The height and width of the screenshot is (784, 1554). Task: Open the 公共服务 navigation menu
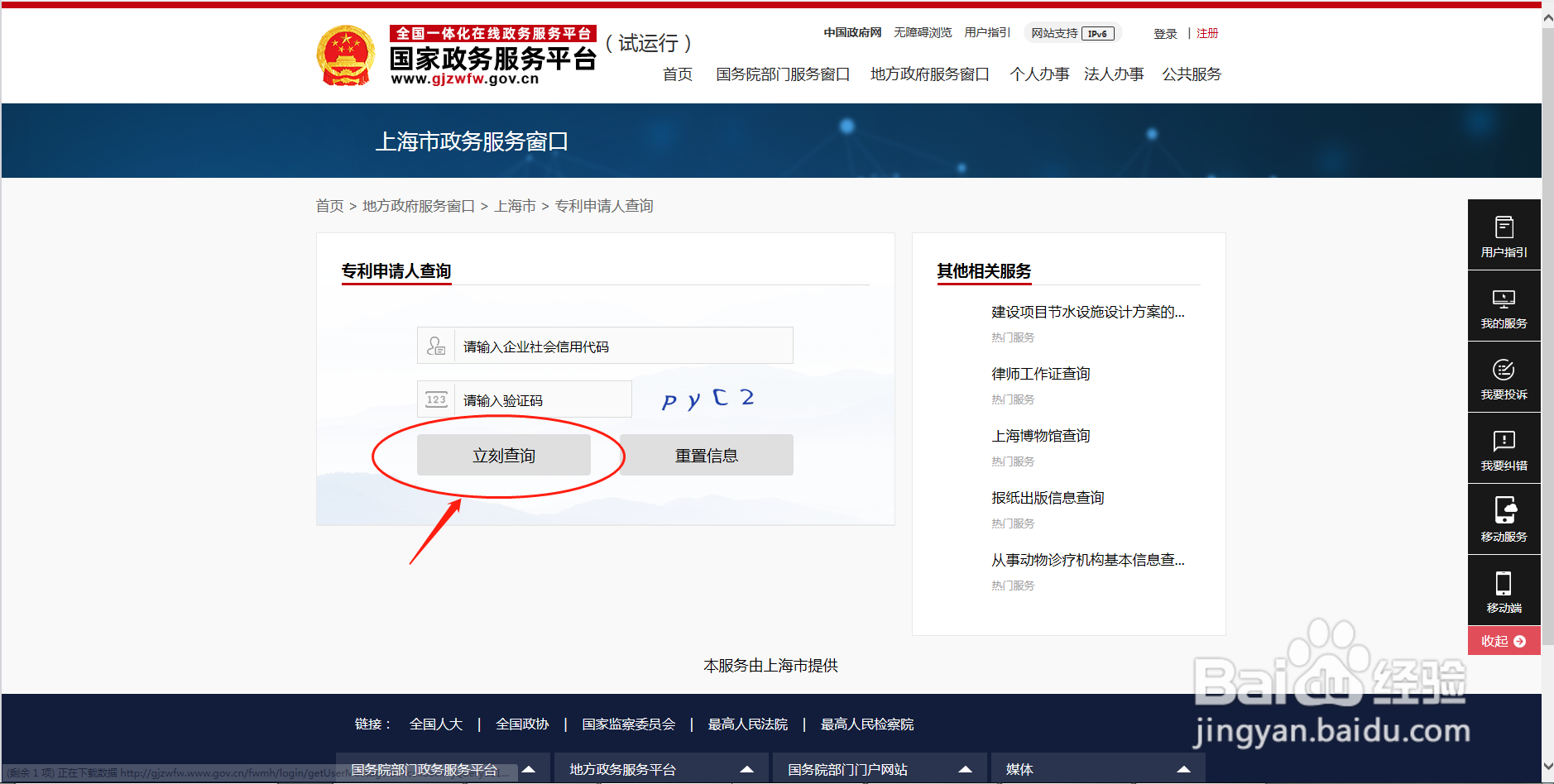tap(1190, 74)
